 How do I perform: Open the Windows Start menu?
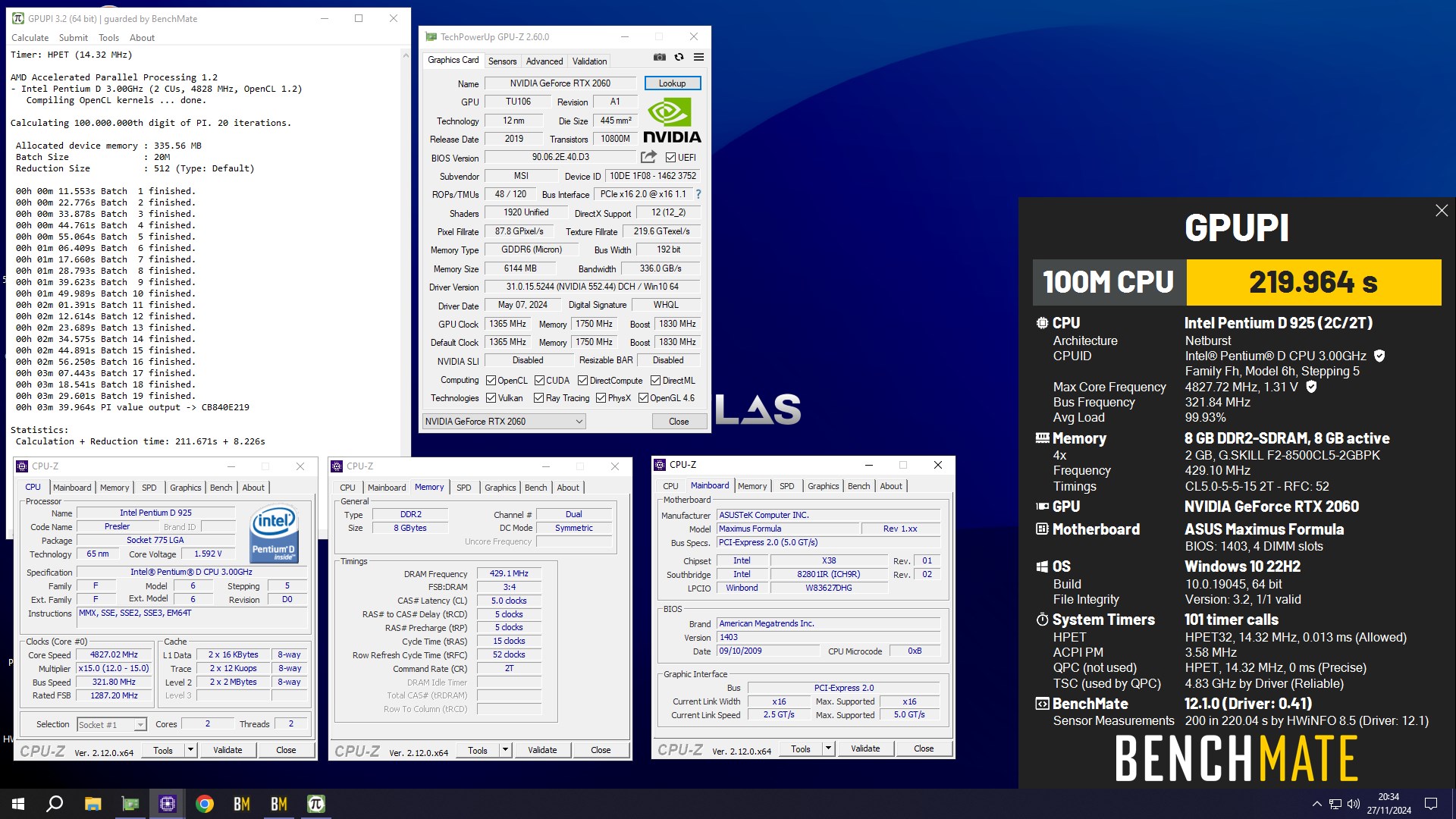pyautogui.click(x=18, y=804)
